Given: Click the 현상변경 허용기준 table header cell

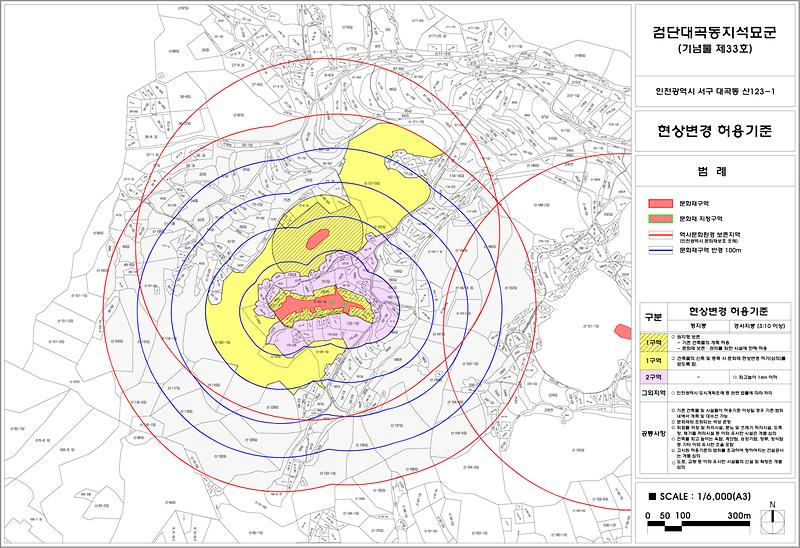Looking at the screenshot, I should (728, 311).
